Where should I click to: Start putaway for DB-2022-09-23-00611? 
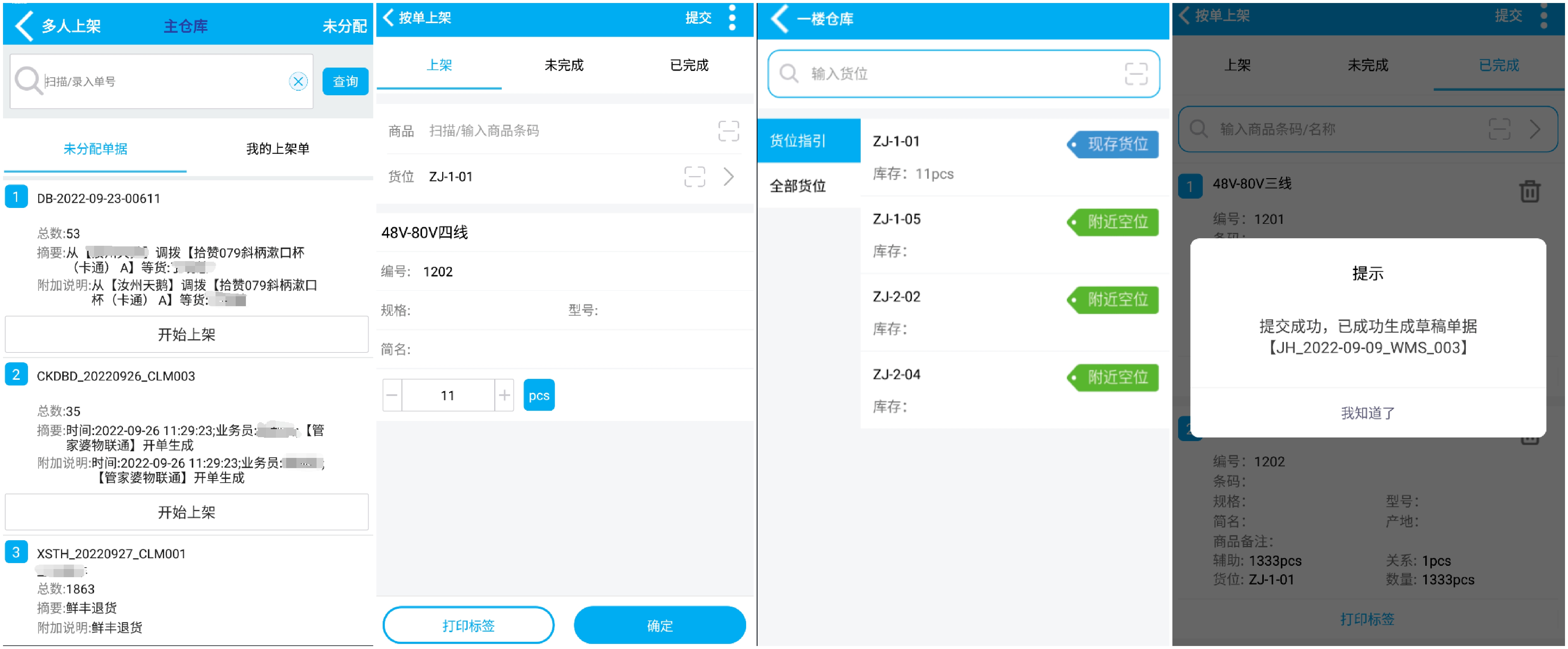coord(187,334)
